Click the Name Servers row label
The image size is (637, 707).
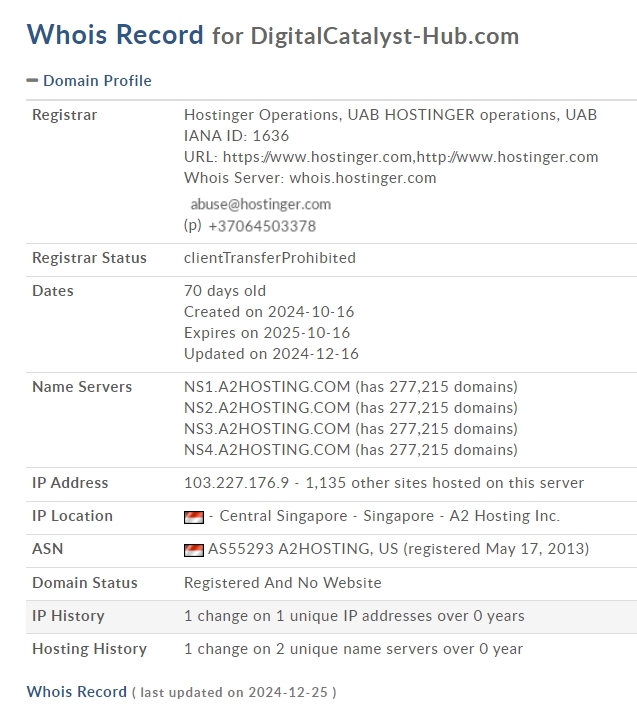(x=82, y=387)
